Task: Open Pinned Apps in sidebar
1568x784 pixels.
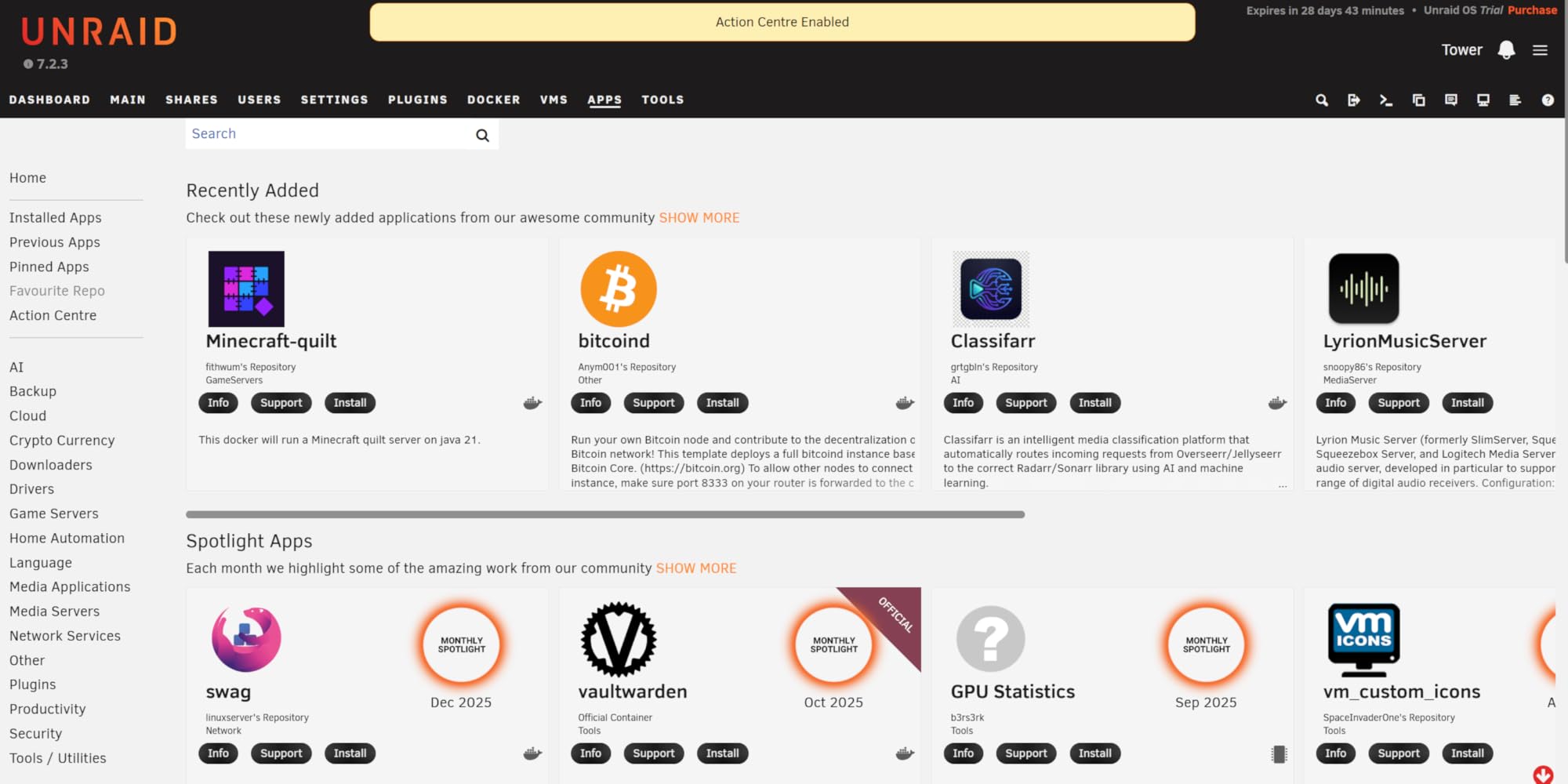Action: (49, 267)
